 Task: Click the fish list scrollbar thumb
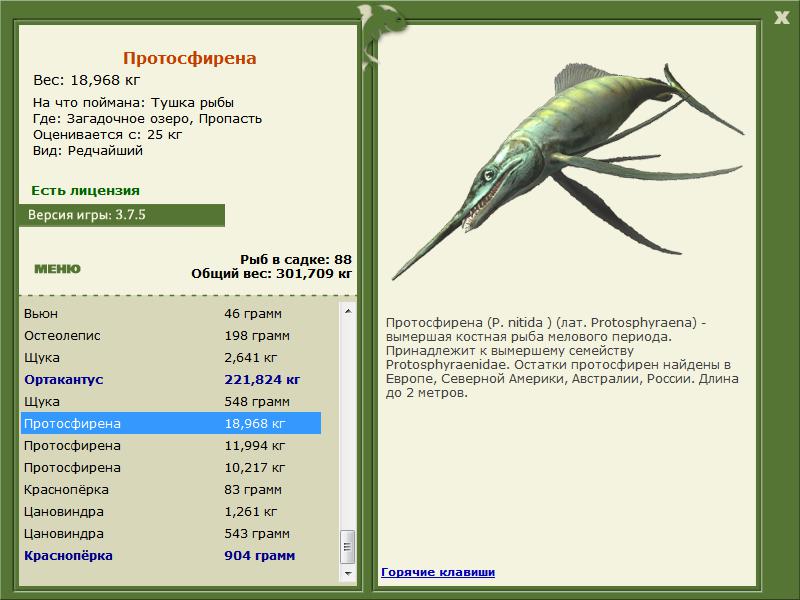[348, 547]
